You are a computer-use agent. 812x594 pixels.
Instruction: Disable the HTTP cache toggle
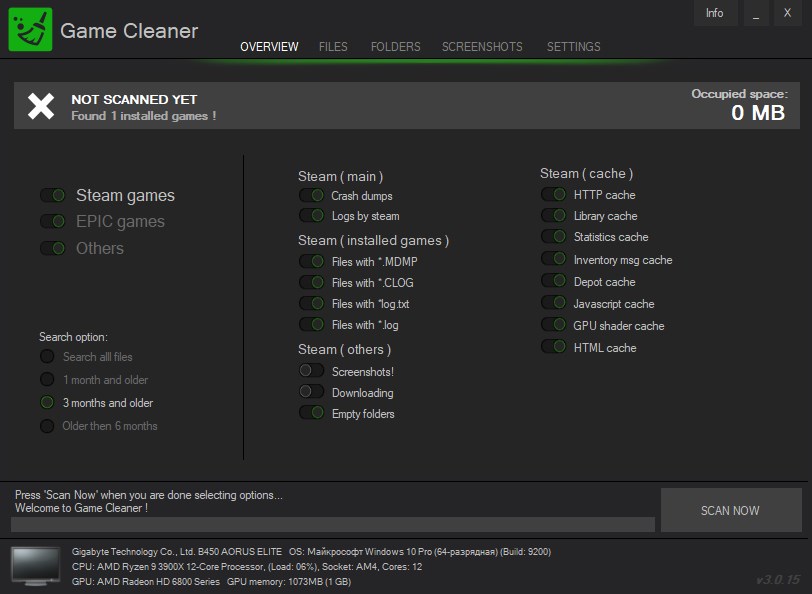tap(554, 194)
